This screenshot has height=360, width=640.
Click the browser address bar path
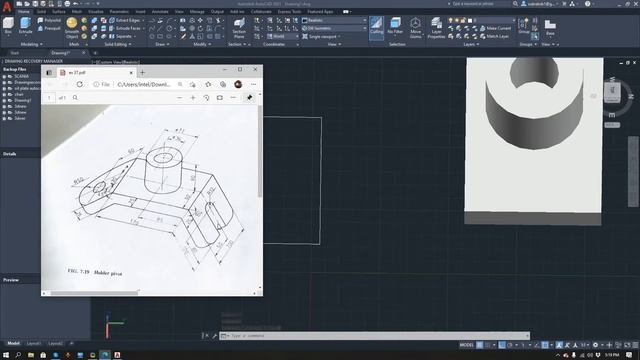click(144, 84)
